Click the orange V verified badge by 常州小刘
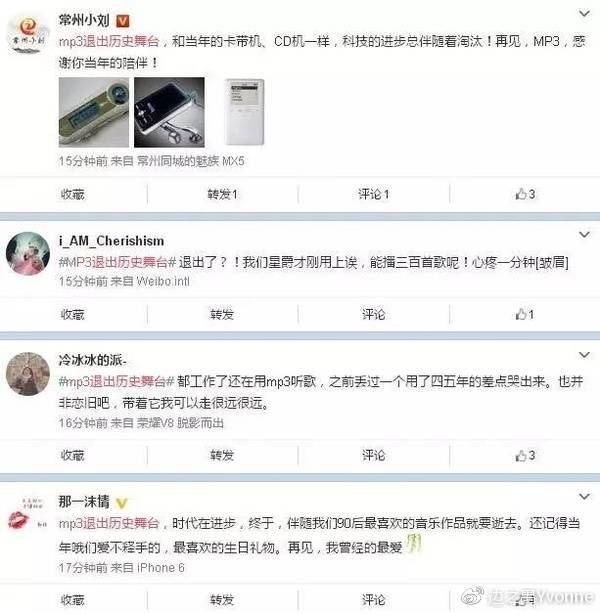Screen dimensions: 600x613 [123, 21]
